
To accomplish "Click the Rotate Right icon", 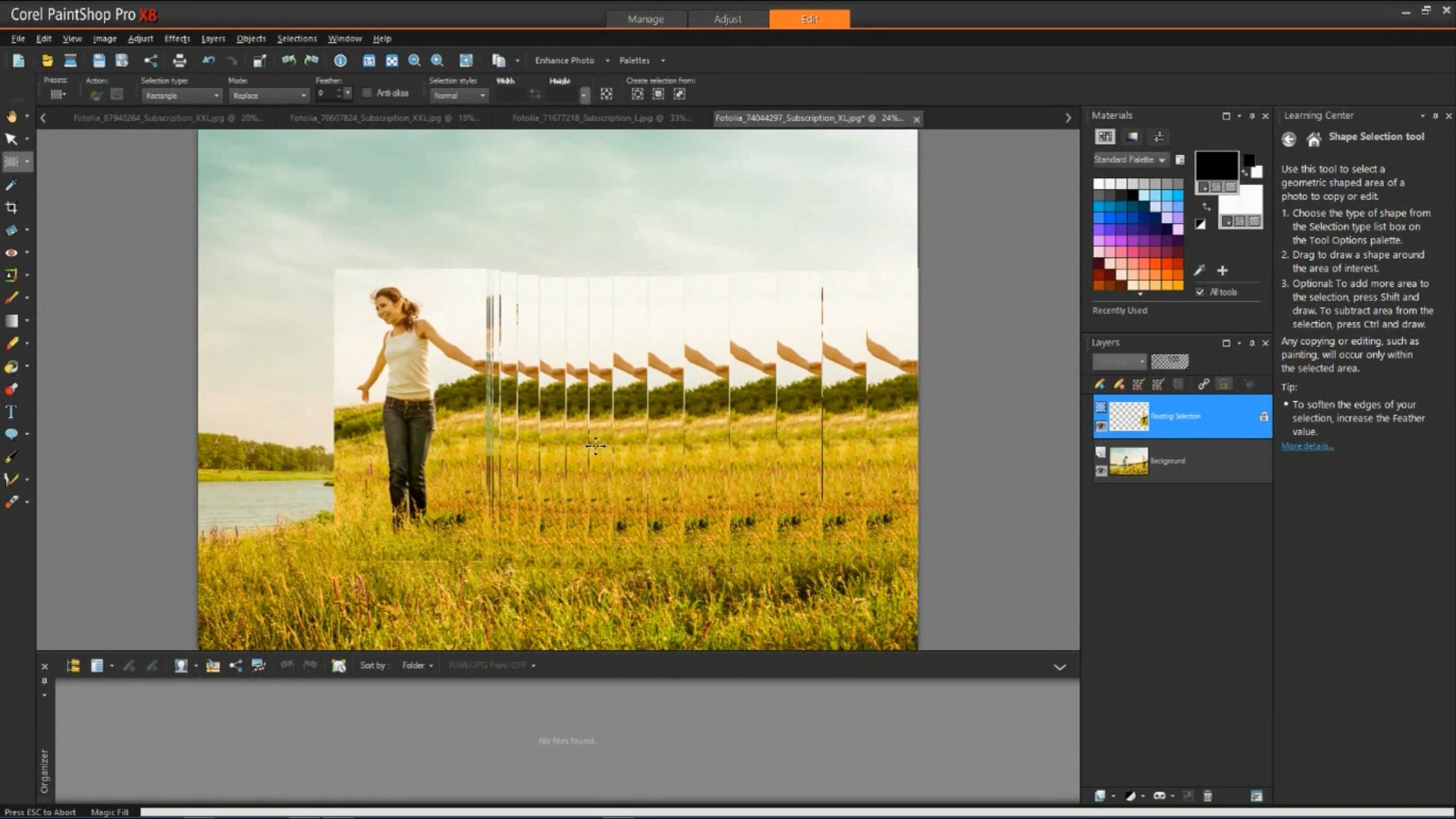I will [x=312, y=61].
